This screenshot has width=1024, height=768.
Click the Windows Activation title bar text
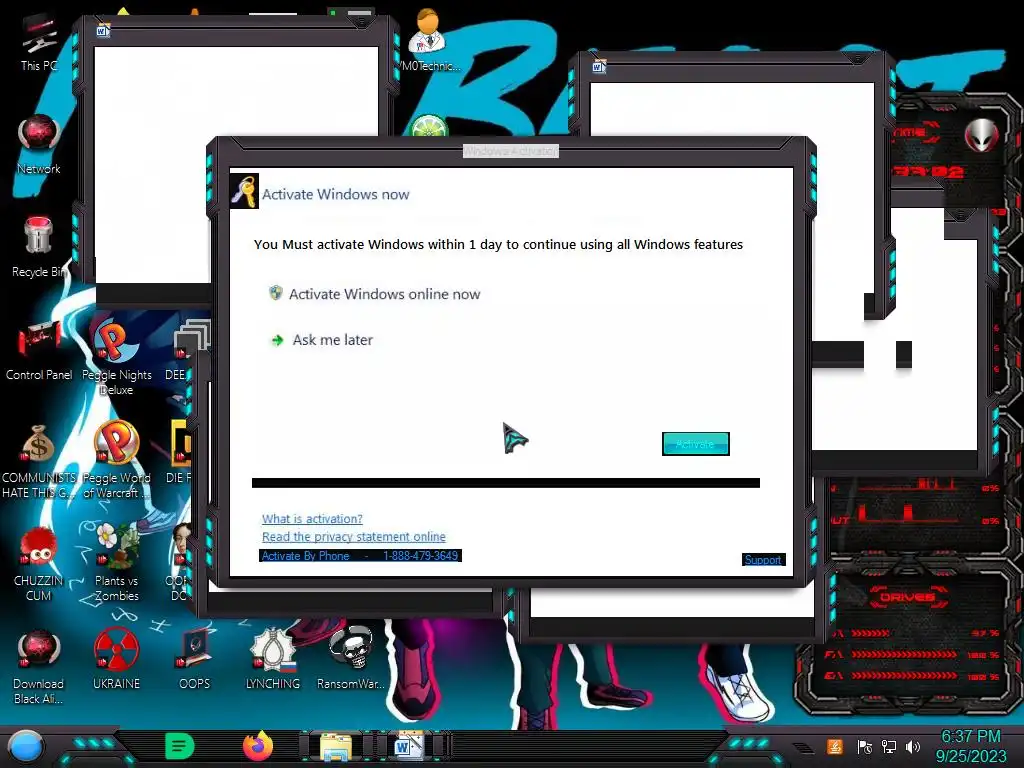click(x=511, y=151)
